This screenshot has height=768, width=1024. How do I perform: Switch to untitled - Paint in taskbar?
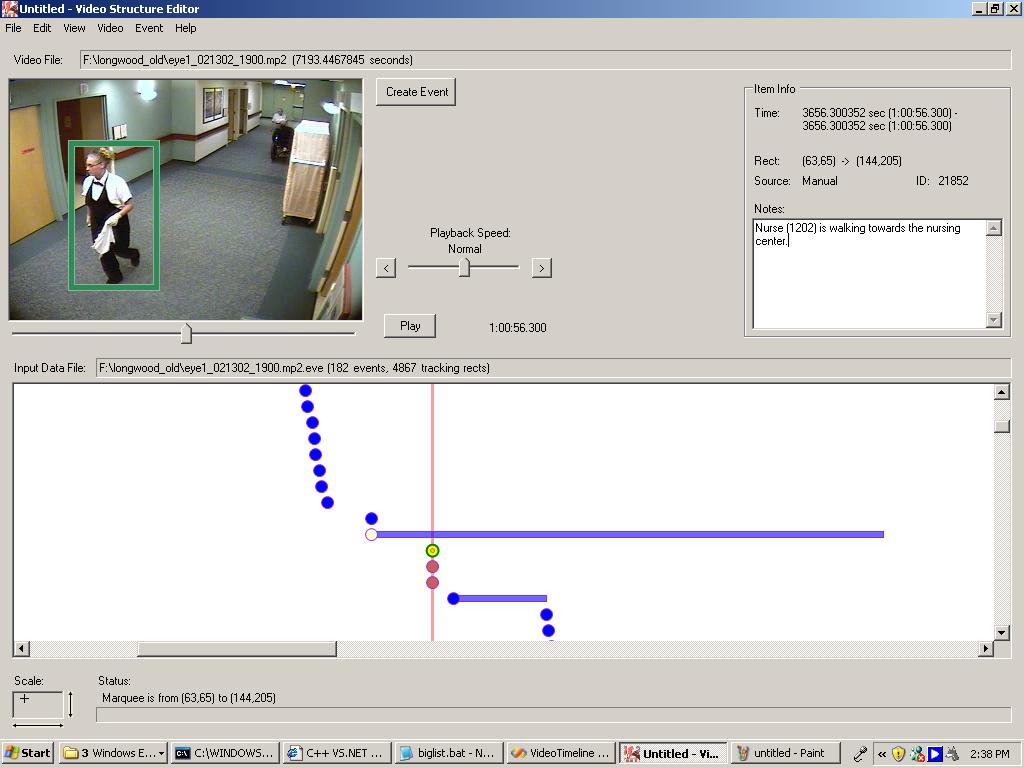(782, 753)
